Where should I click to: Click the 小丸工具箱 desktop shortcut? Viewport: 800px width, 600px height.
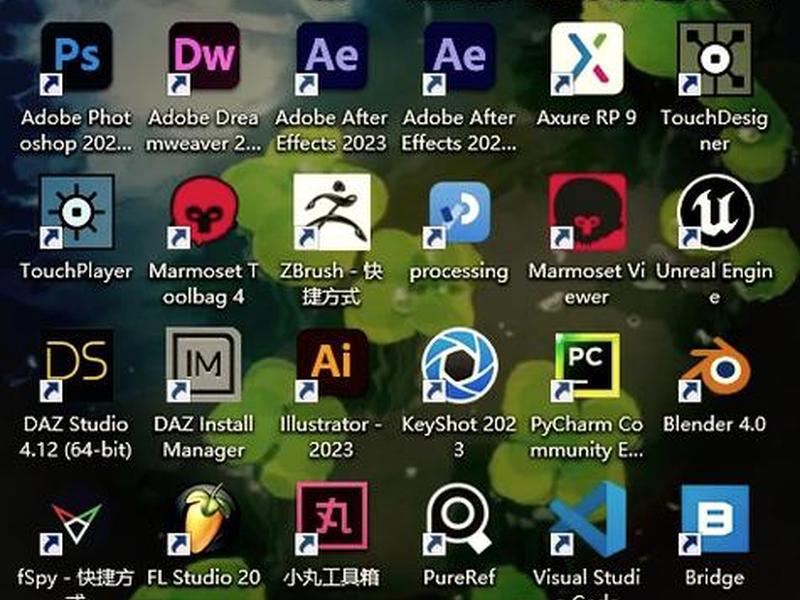(x=332, y=518)
